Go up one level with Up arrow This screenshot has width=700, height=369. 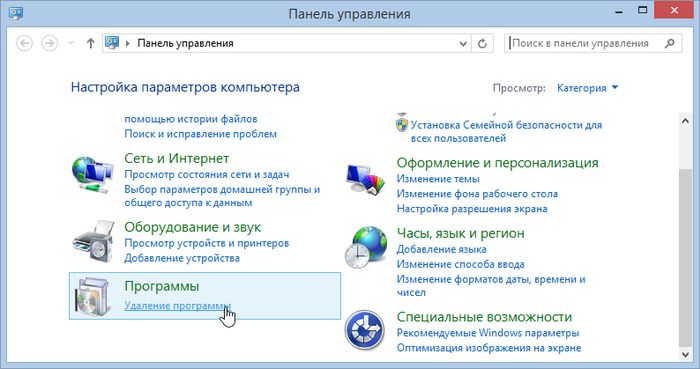91,43
